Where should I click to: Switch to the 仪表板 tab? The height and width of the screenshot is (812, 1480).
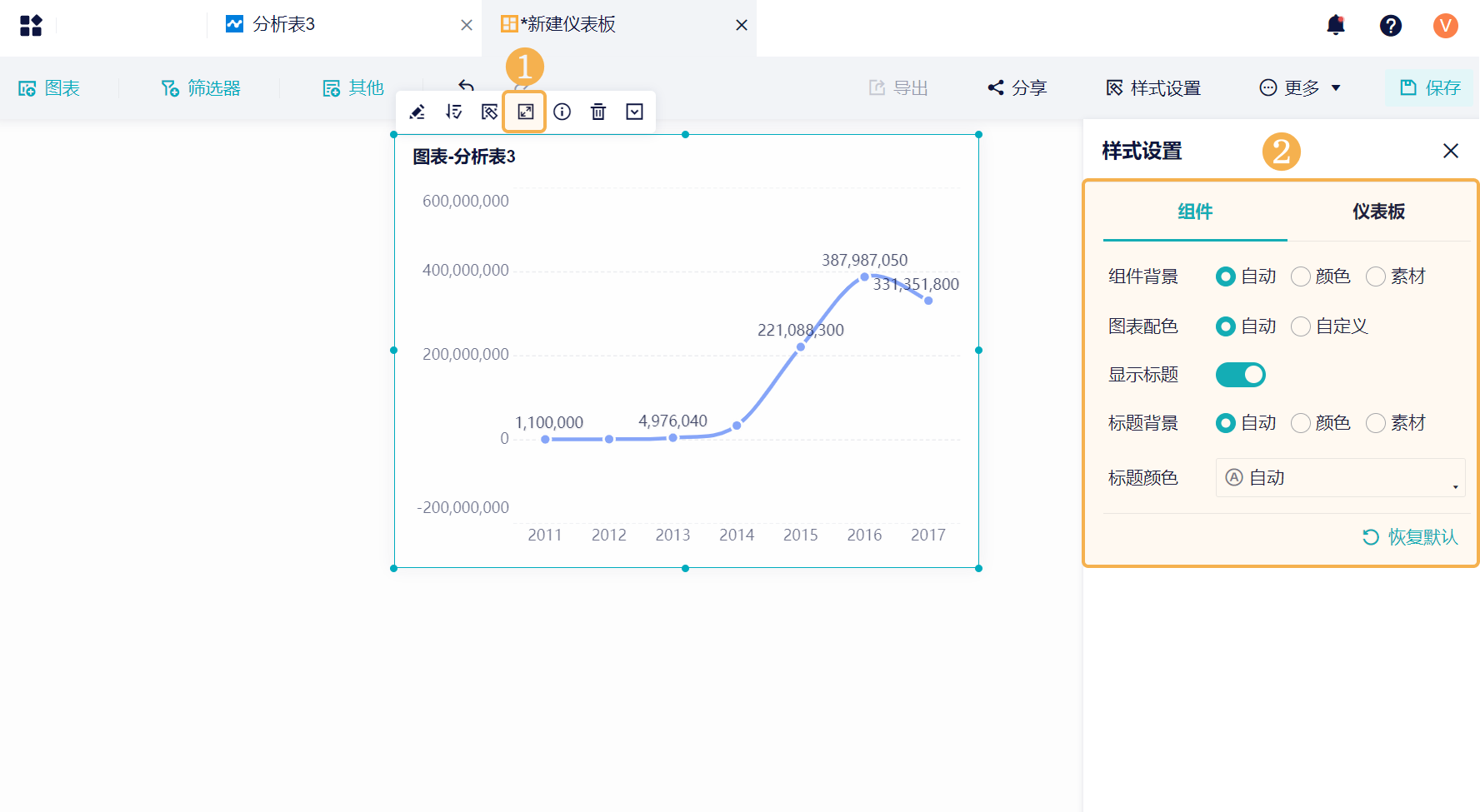point(1378,212)
